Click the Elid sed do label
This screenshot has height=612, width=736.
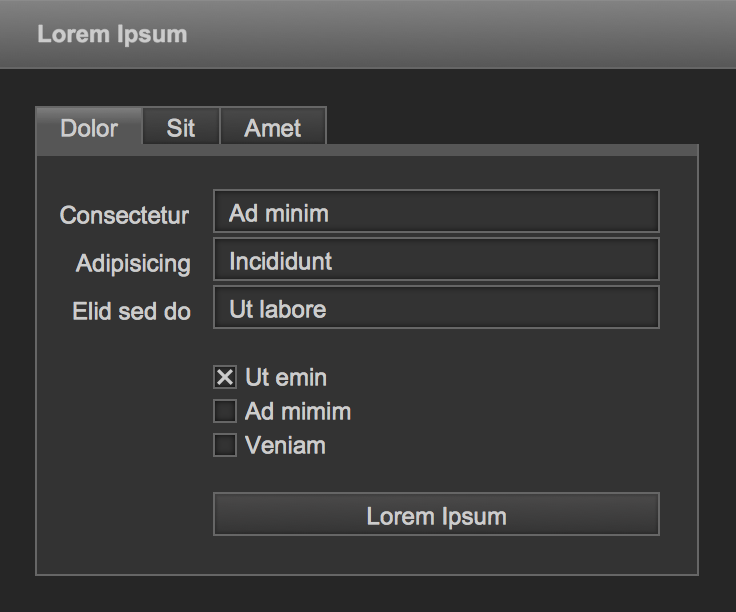pyautogui.click(x=131, y=311)
